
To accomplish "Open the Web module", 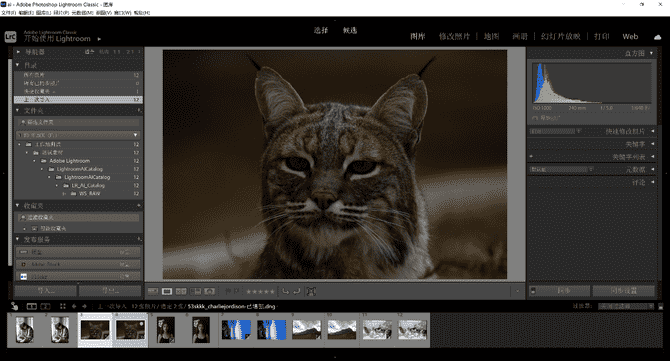I will click(630, 37).
